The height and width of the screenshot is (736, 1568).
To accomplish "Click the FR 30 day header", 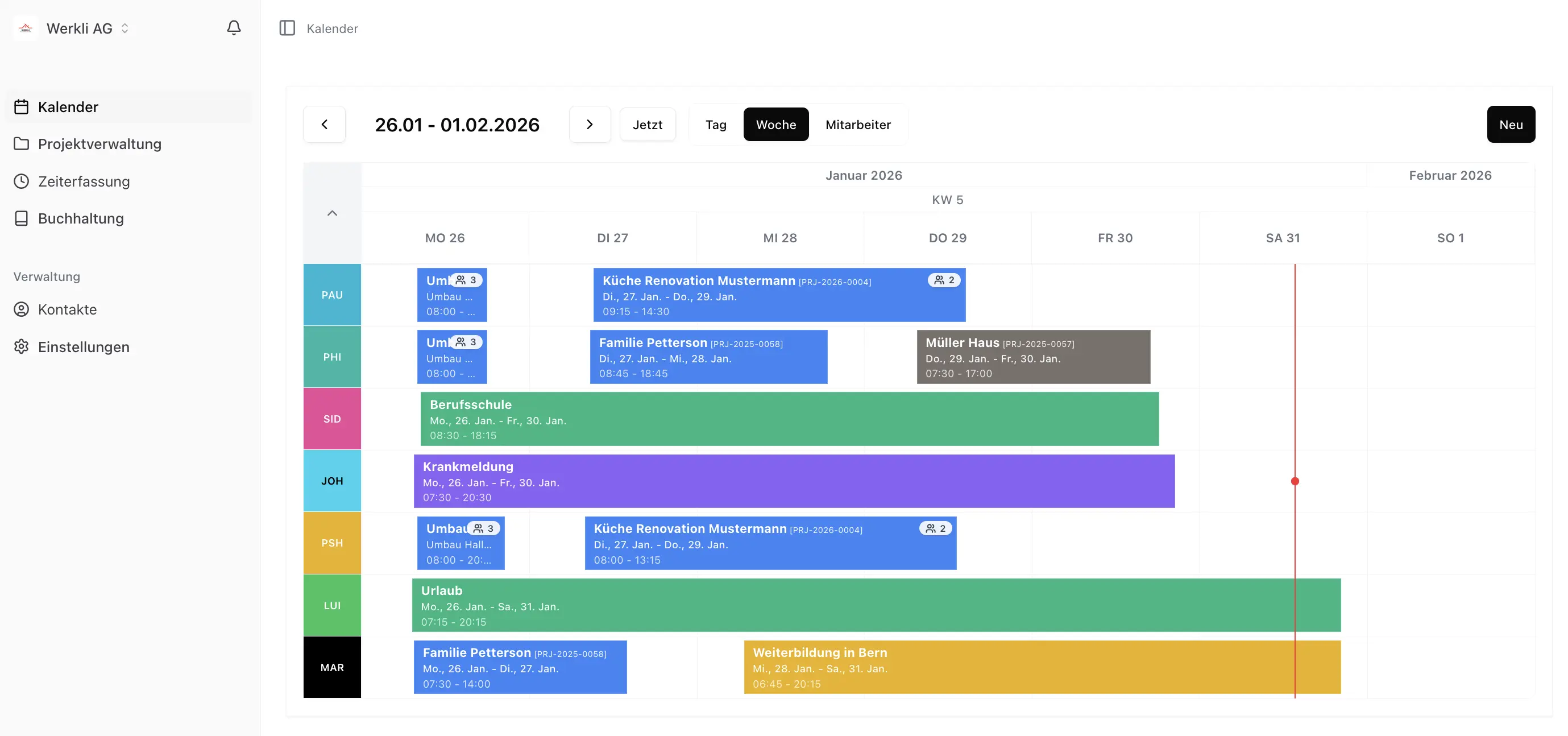I will (x=1115, y=238).
